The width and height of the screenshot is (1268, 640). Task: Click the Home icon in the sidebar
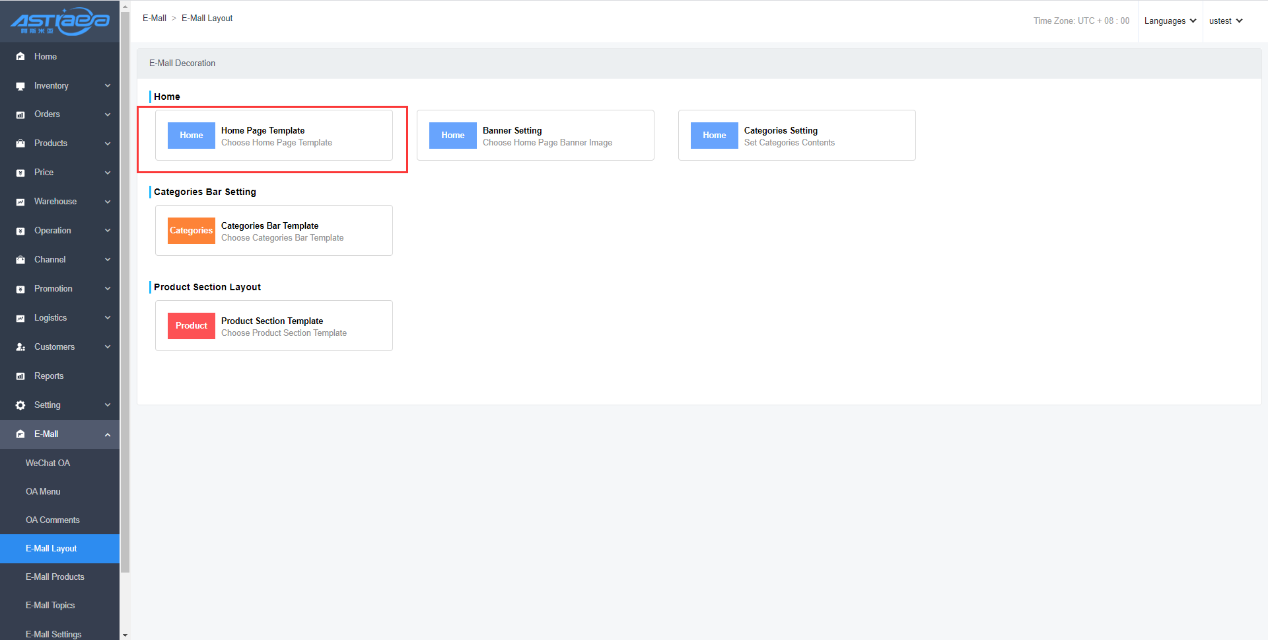(20, 57)
